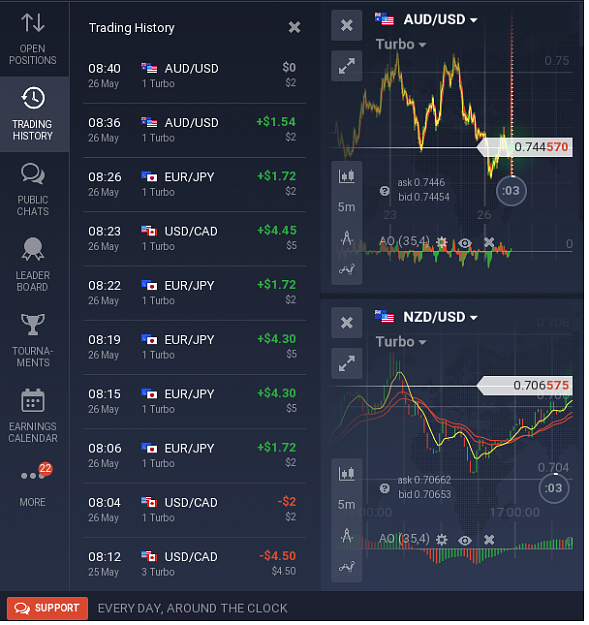The width and height of the screenshot is (589, 625).
Task: Click ask/bid help icon on AUD/USD chart
Action: (x=386, y=192)
